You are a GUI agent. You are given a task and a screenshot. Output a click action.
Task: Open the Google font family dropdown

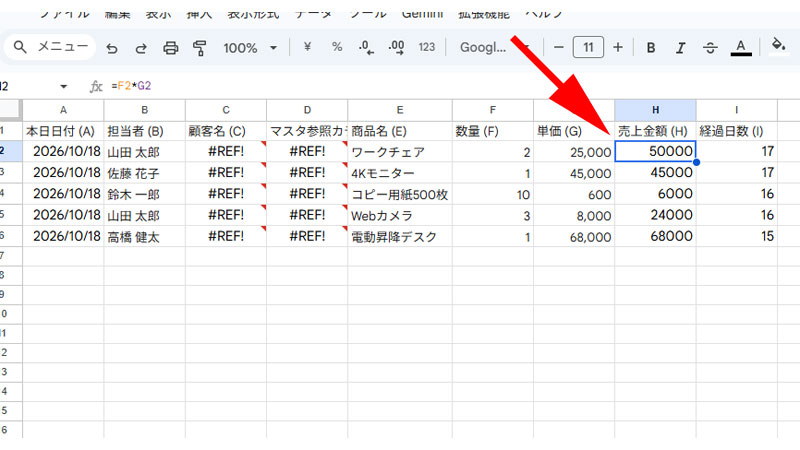(495, 47)
